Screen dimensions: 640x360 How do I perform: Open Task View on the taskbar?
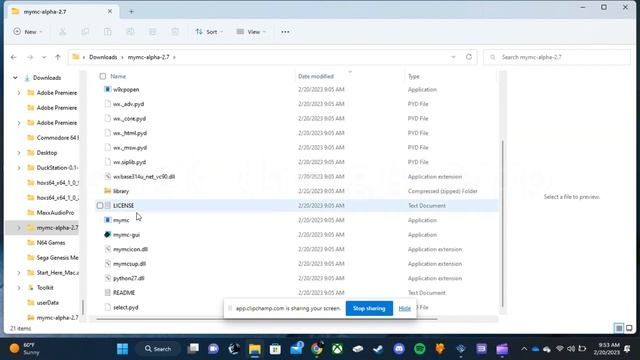[x=193, y=349]
